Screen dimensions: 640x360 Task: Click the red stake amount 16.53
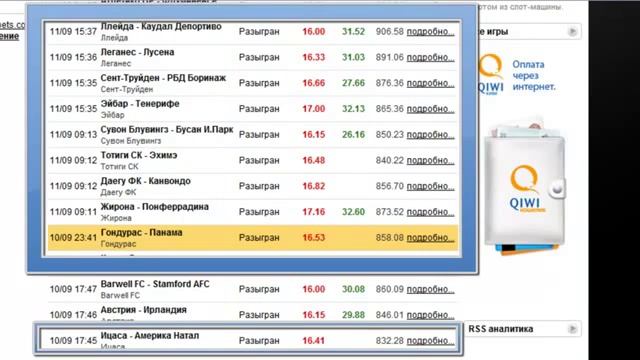pos(313,237)
